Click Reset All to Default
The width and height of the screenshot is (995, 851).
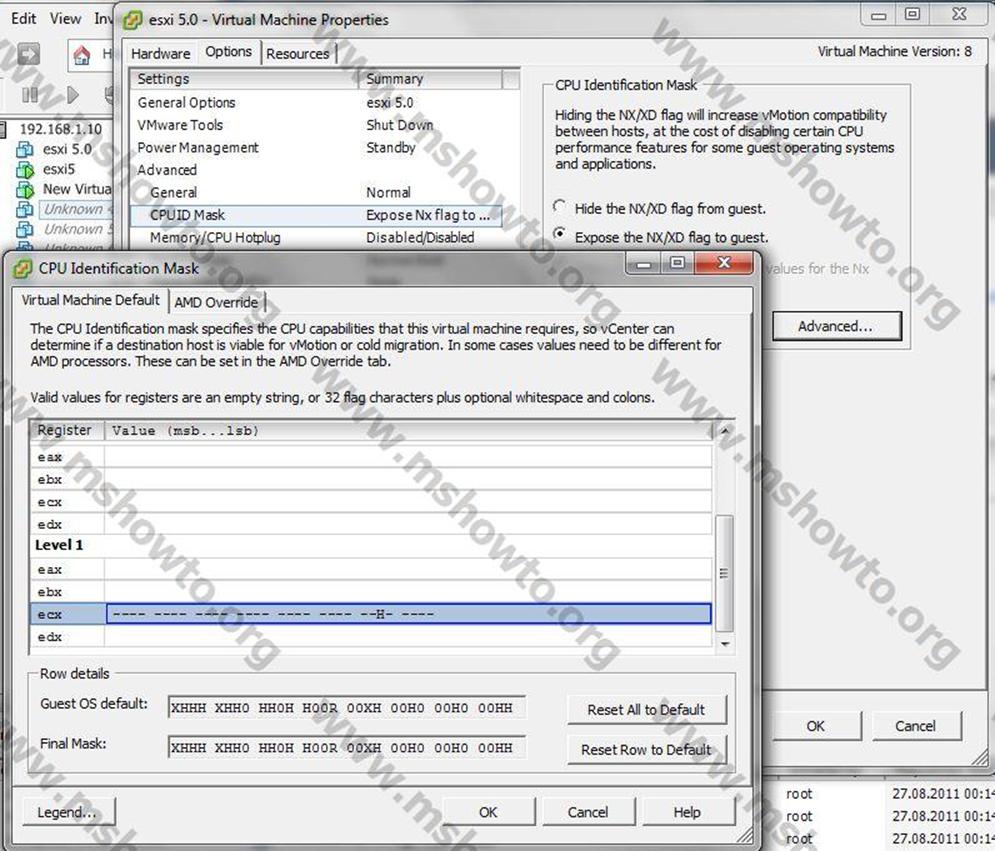click(647, 709)
